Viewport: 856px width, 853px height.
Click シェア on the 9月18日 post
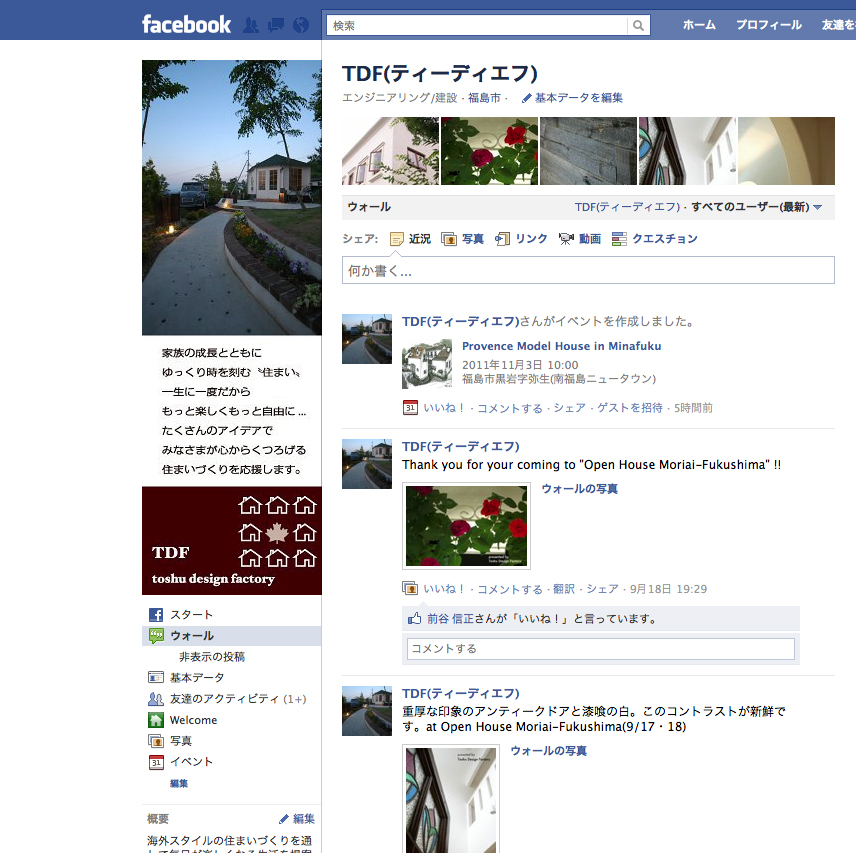(603, 589)
